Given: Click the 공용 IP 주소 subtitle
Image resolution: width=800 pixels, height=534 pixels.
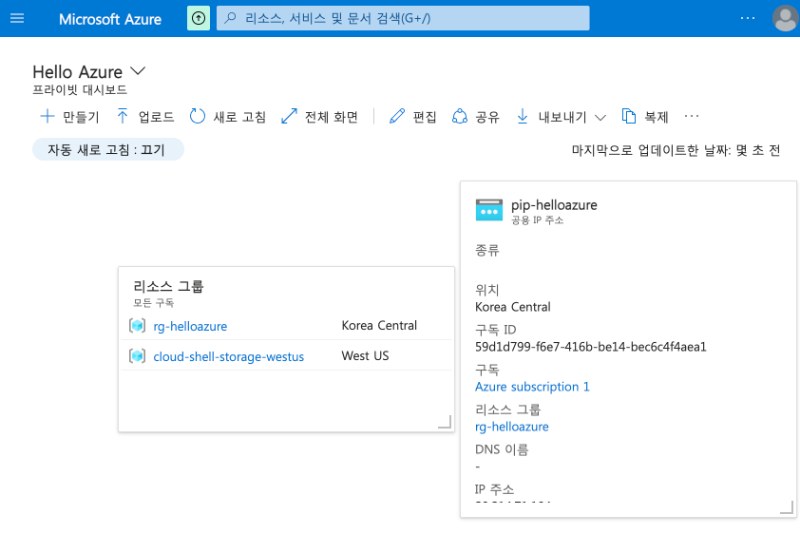Looking at the screenshot, I should tap(537, 220).
